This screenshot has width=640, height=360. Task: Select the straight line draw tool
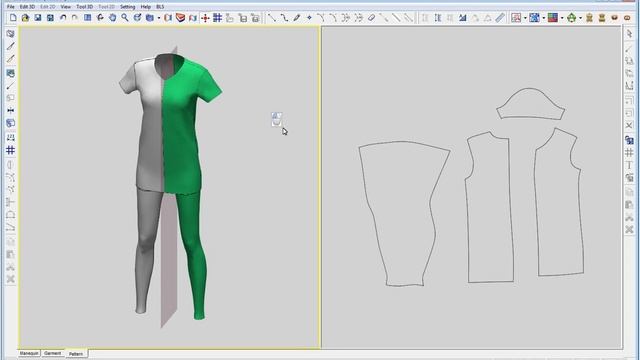pyautogui.click(x=271, y=18)
